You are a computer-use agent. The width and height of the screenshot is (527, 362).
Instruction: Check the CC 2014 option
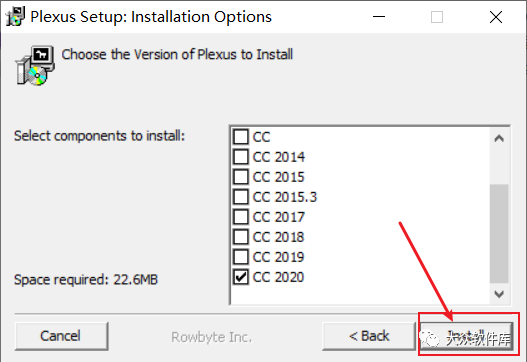tap(241, 157)
